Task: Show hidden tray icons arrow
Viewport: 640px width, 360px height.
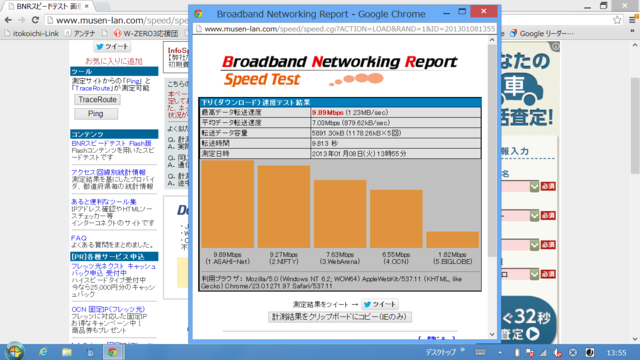Action: coord(500,352)
